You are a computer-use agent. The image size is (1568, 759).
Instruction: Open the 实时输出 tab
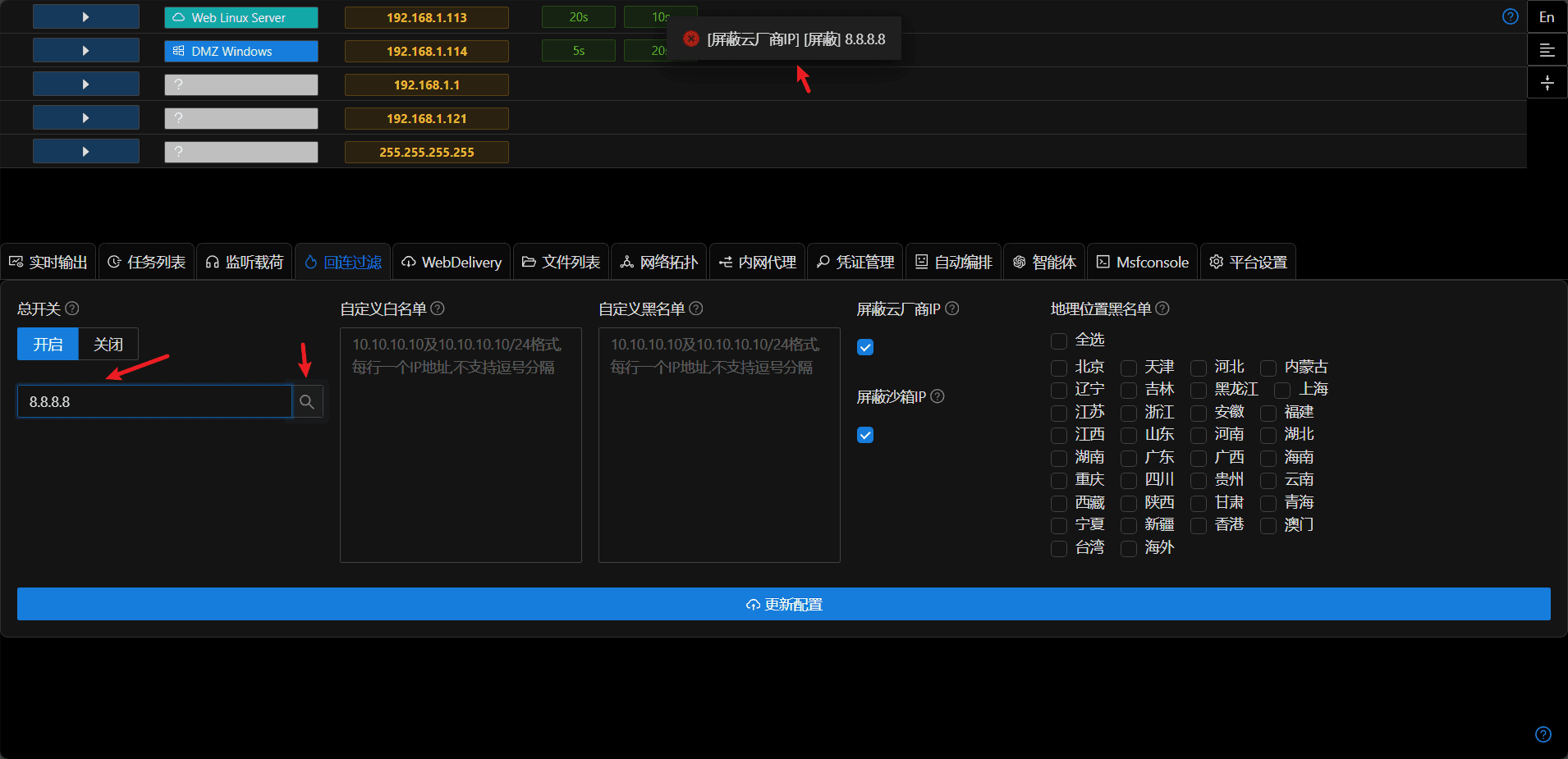click(48, 262)
